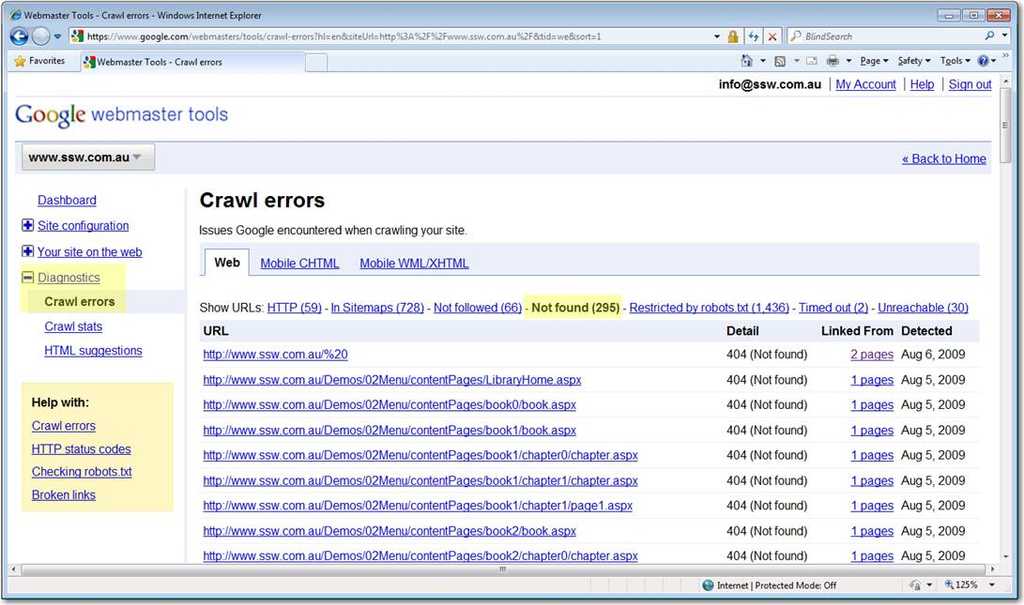
Task: Click the Home icon on the IE toolbar
Action: (746, 61)
